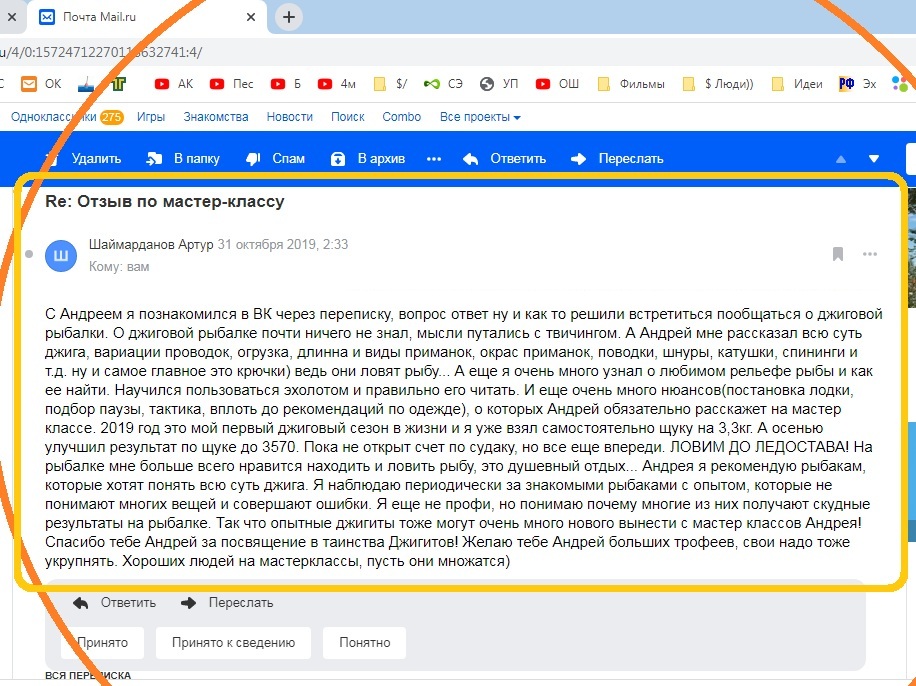Image resolution: width=916 pixels, height=686 pixels.
Task: Open a new browser tab
Action: [x=289, y=17]
